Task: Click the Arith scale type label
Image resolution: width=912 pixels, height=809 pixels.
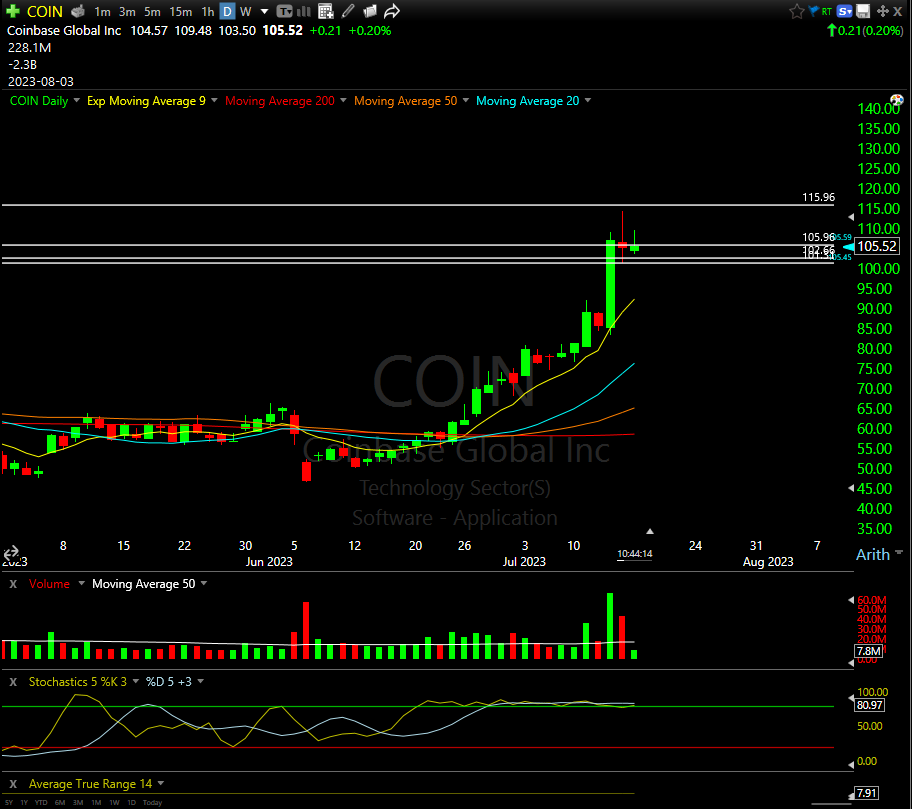Action: [872, 554]
